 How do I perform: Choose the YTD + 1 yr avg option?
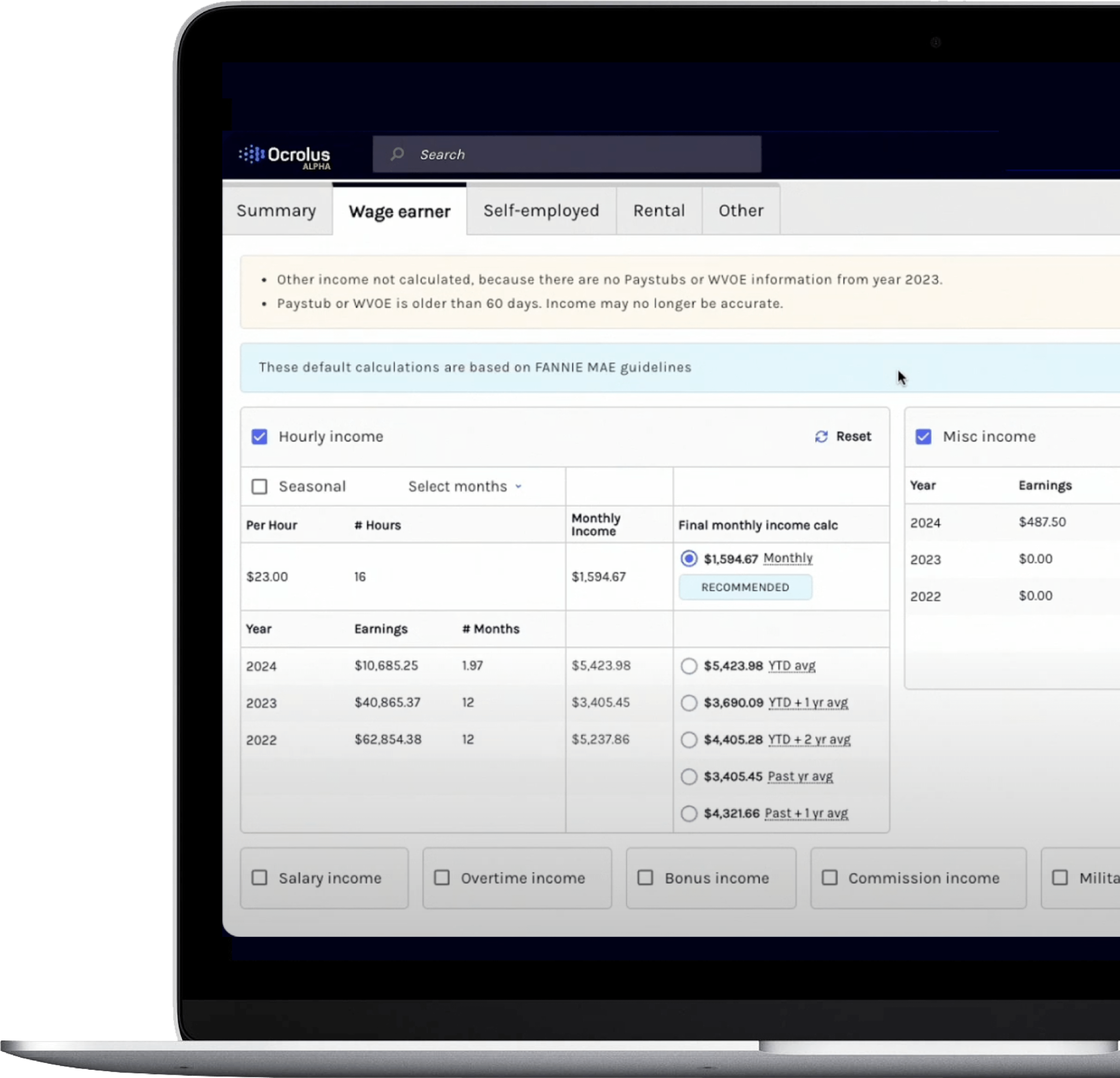(x=689, y=703)
